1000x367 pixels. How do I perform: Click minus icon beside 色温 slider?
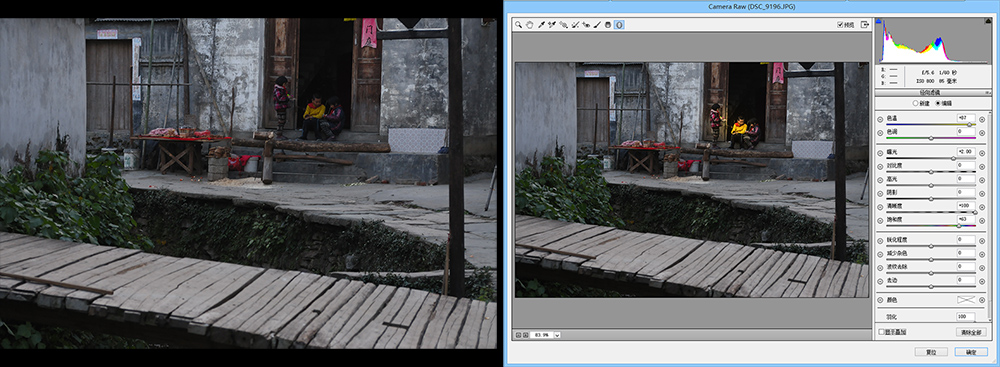point(880,119)
